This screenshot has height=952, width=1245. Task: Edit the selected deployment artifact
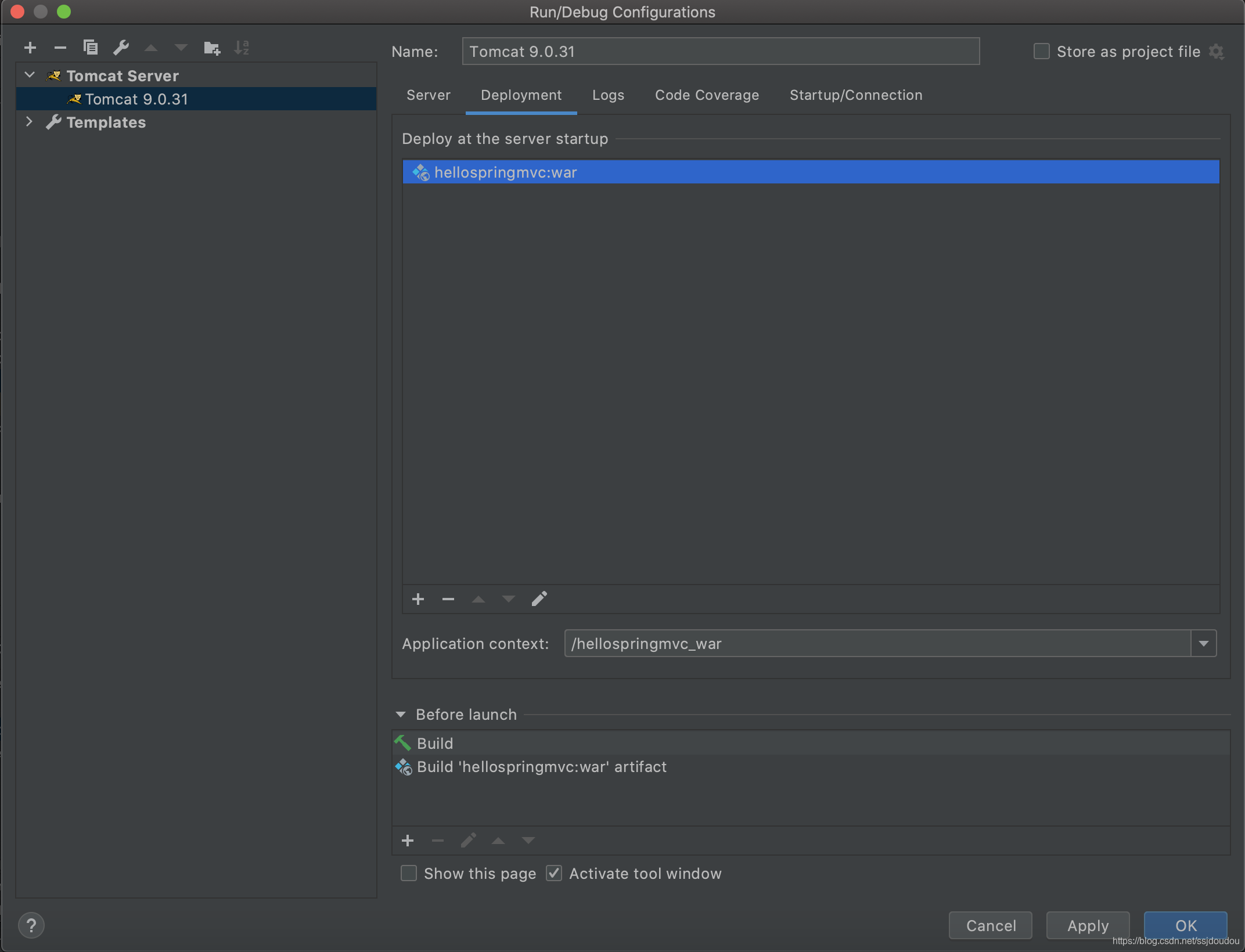tap(539, 599)
